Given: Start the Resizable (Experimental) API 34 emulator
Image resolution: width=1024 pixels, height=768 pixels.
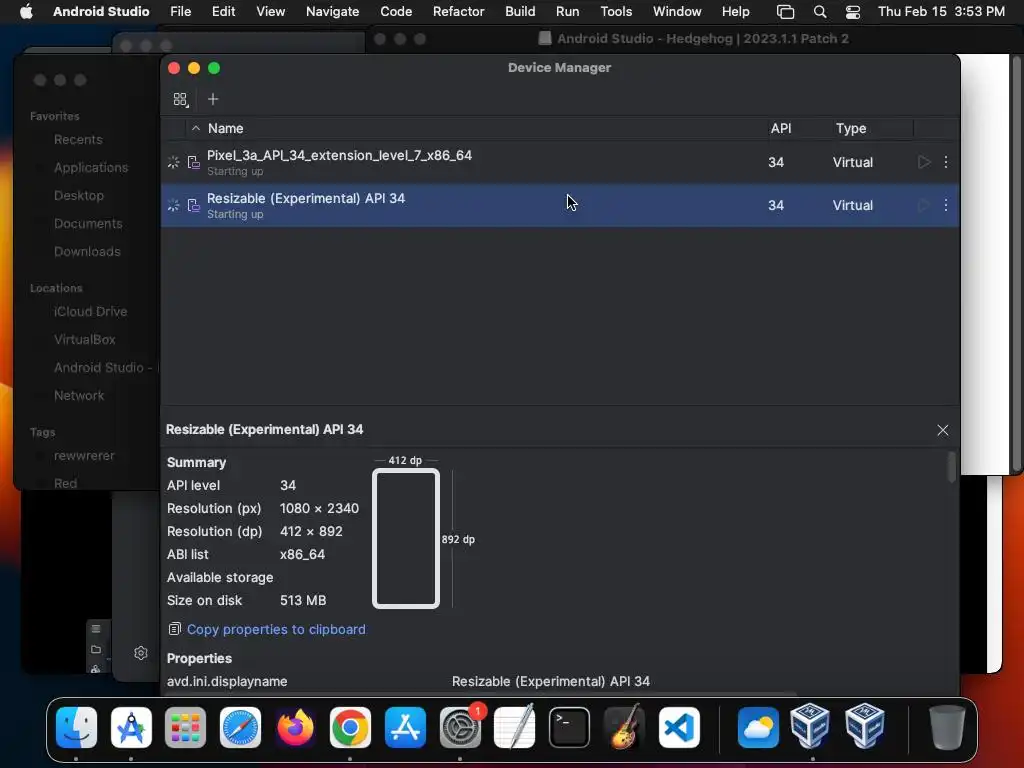Looking at the screenshot, I should (x=923, y=205).
